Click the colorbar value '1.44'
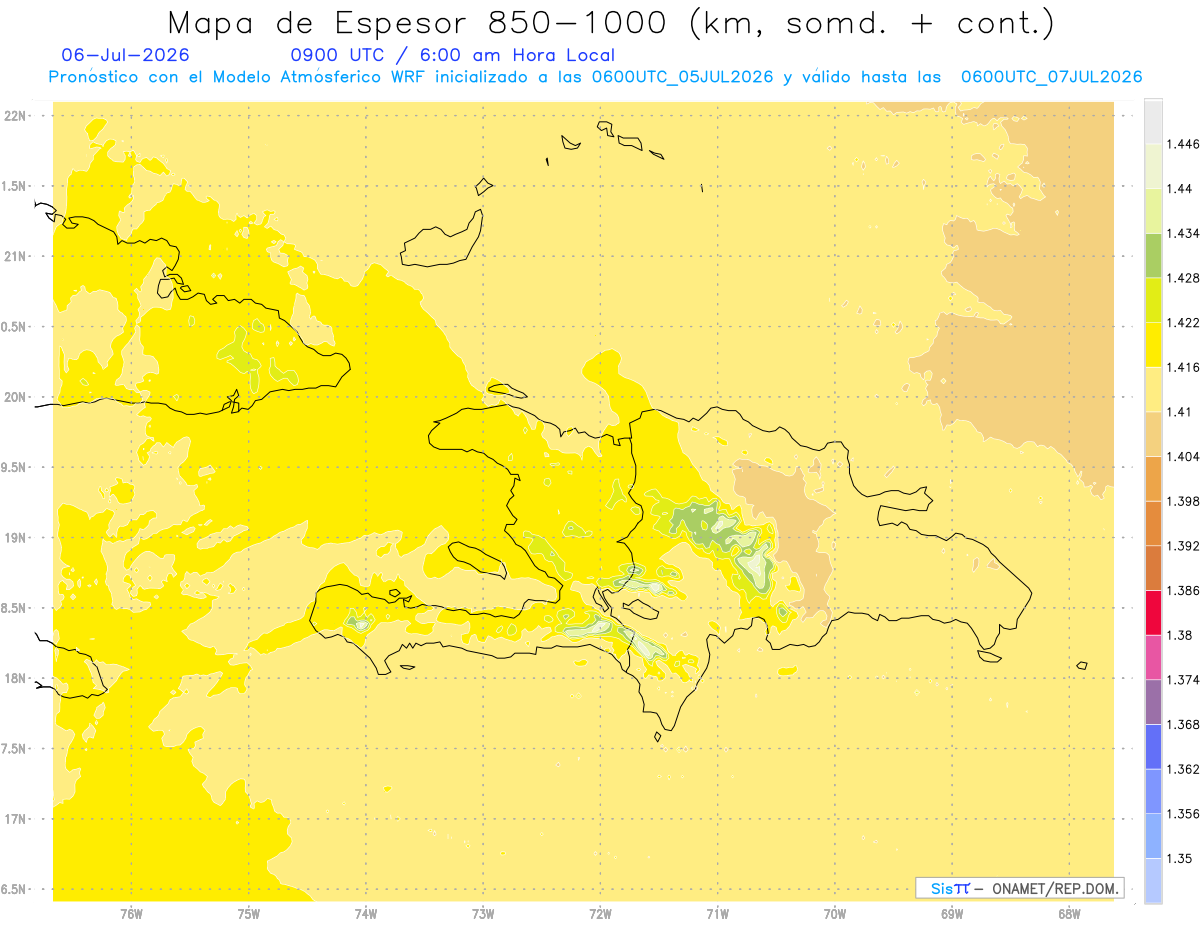This screenshot has height=927, width=1200. coord(1179,189)
